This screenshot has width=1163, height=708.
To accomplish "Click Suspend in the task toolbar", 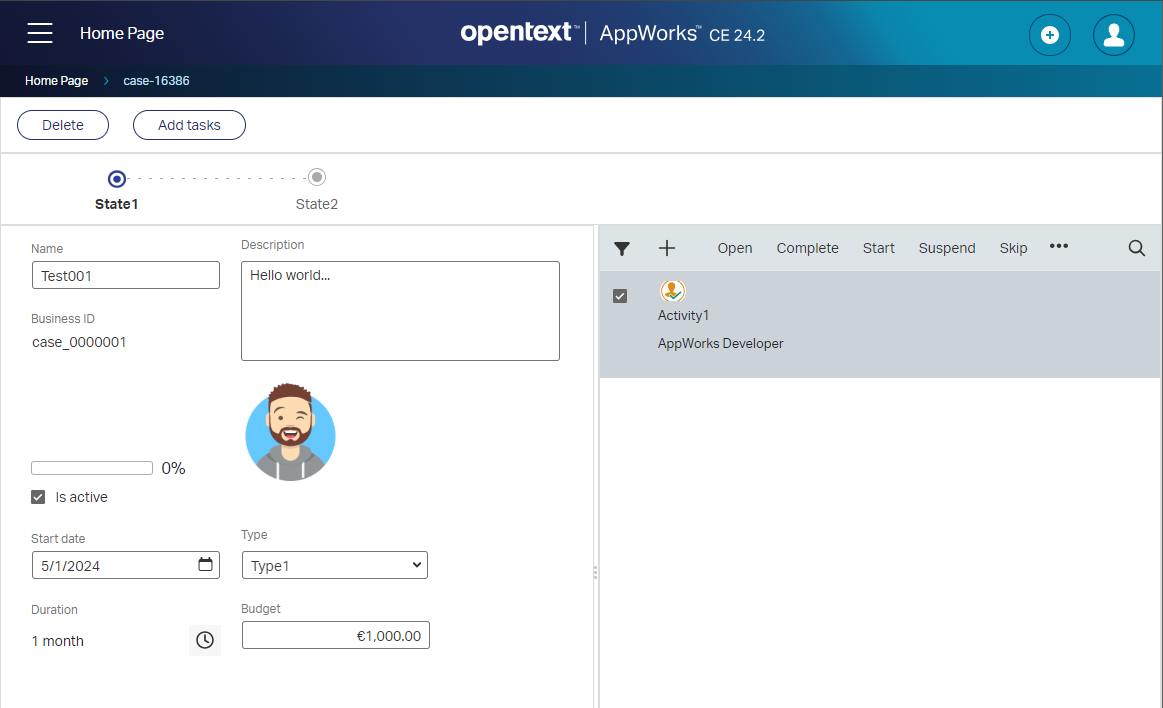I will click(x=946, y=247).
